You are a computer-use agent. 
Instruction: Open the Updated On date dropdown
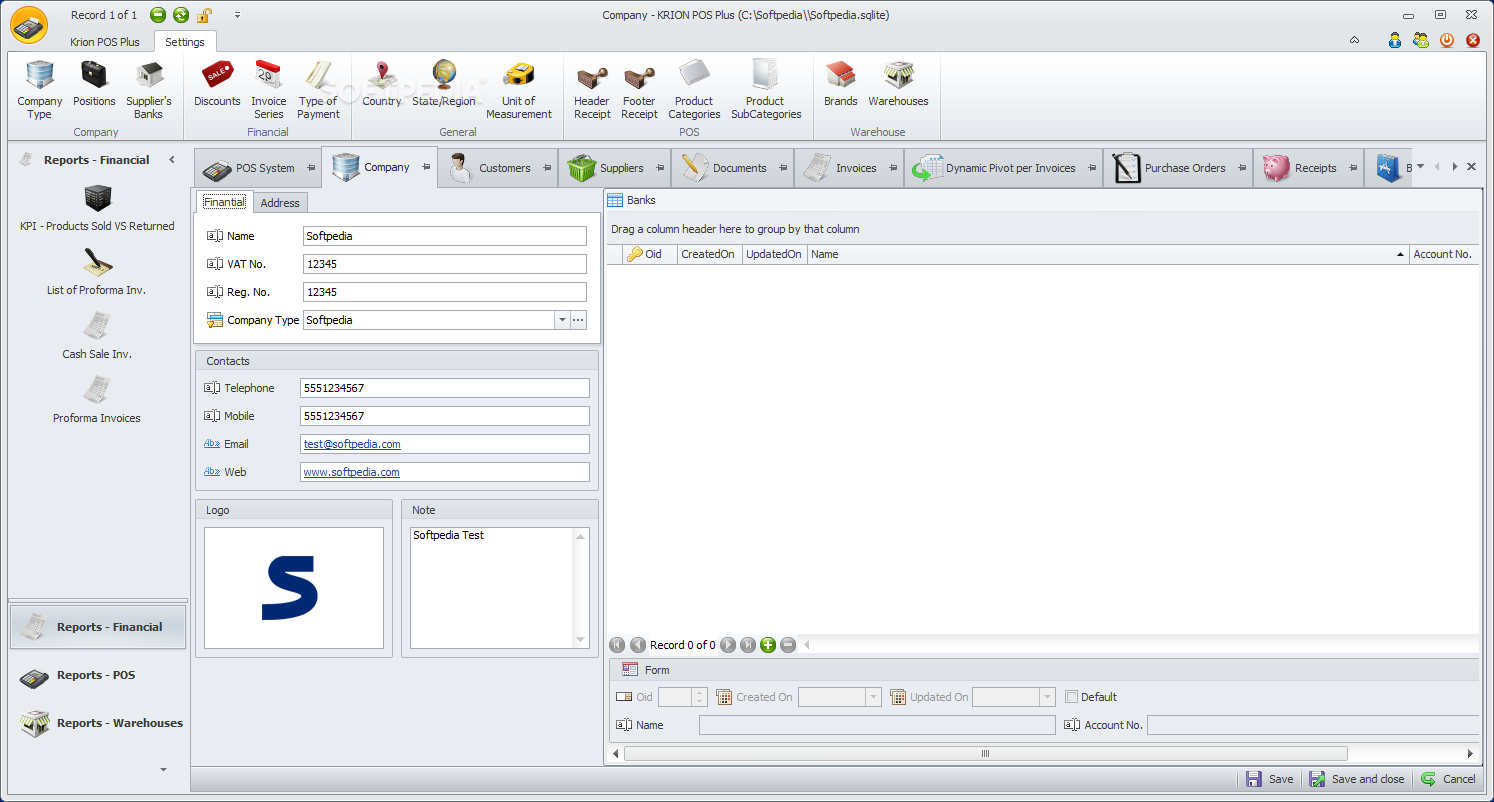[x=1047, y=697]
